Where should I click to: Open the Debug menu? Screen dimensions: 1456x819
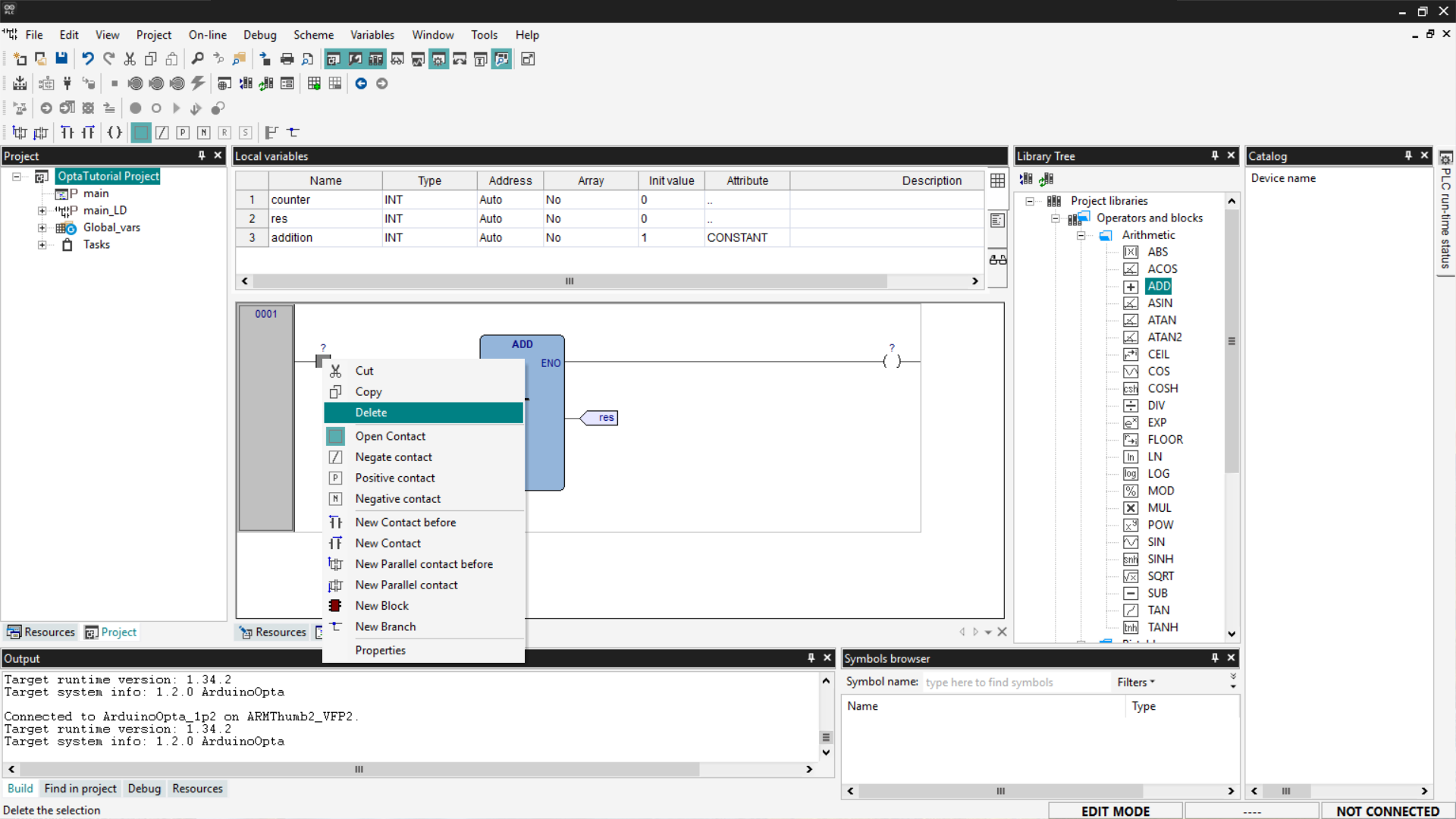(259, 35)
